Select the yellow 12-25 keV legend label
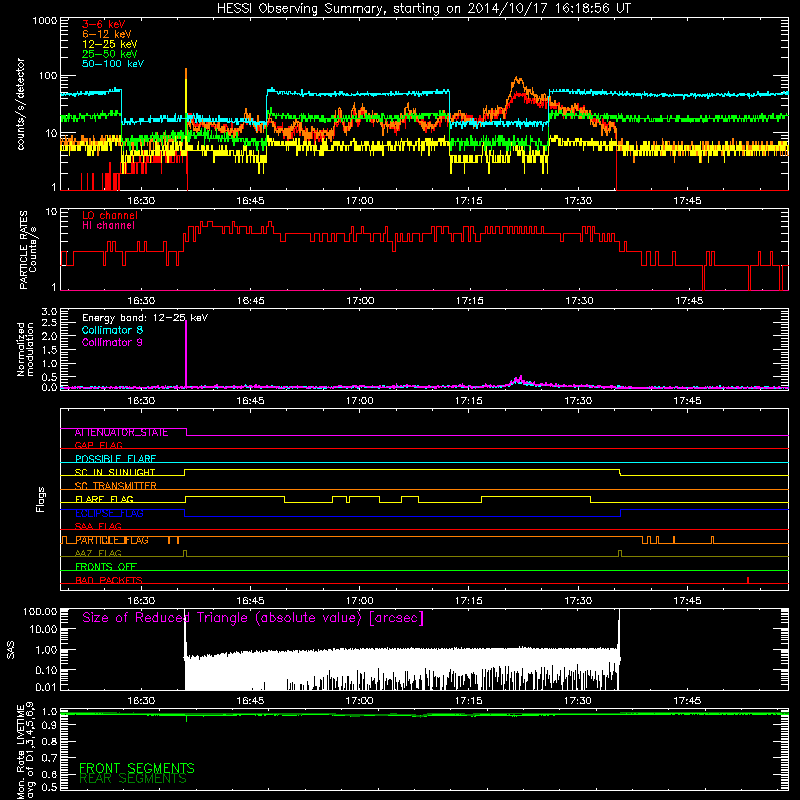The image size is (800, 800). point(110,44)
